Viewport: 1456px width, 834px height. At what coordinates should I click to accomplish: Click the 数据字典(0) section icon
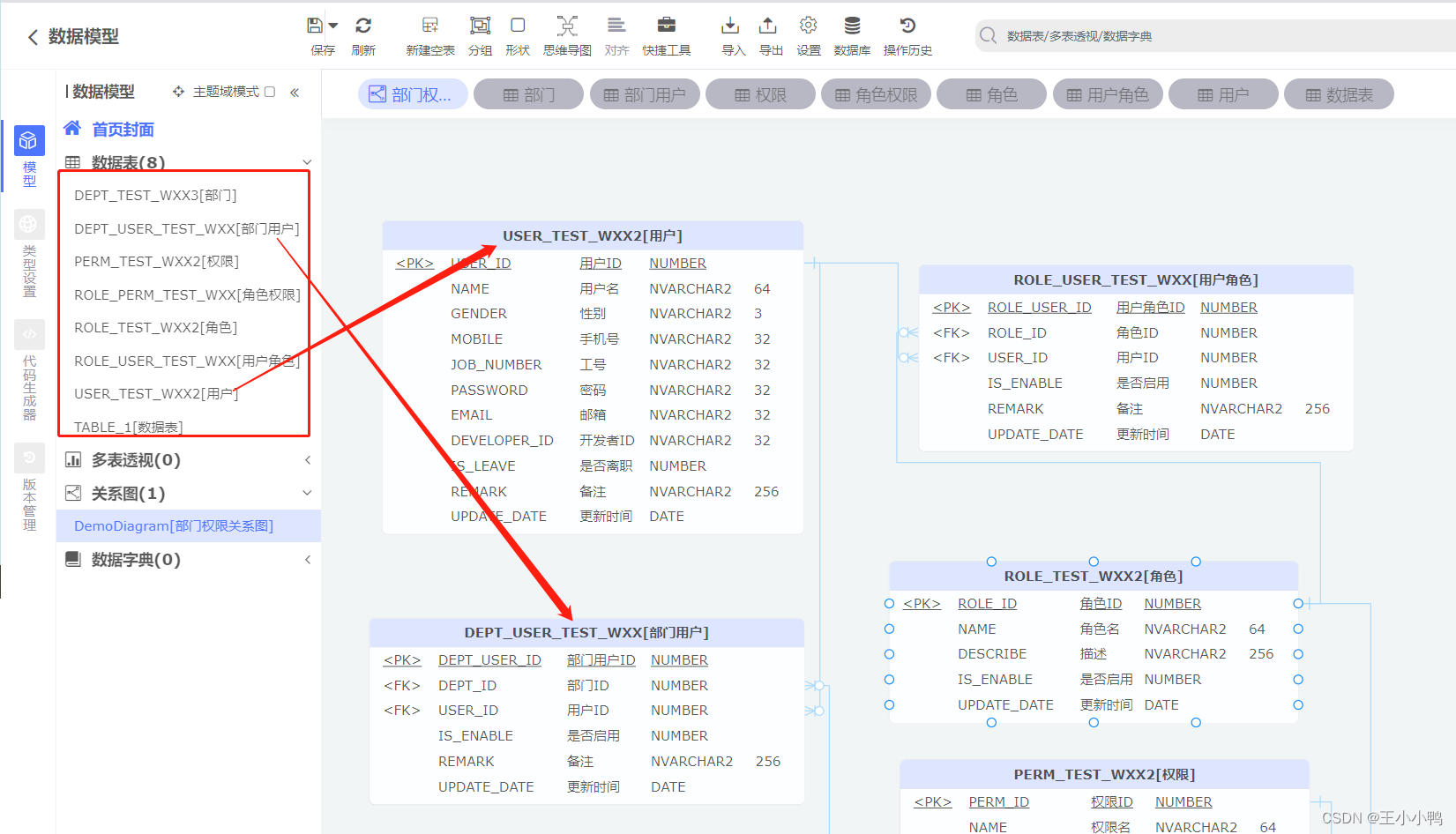coord(73,560)
